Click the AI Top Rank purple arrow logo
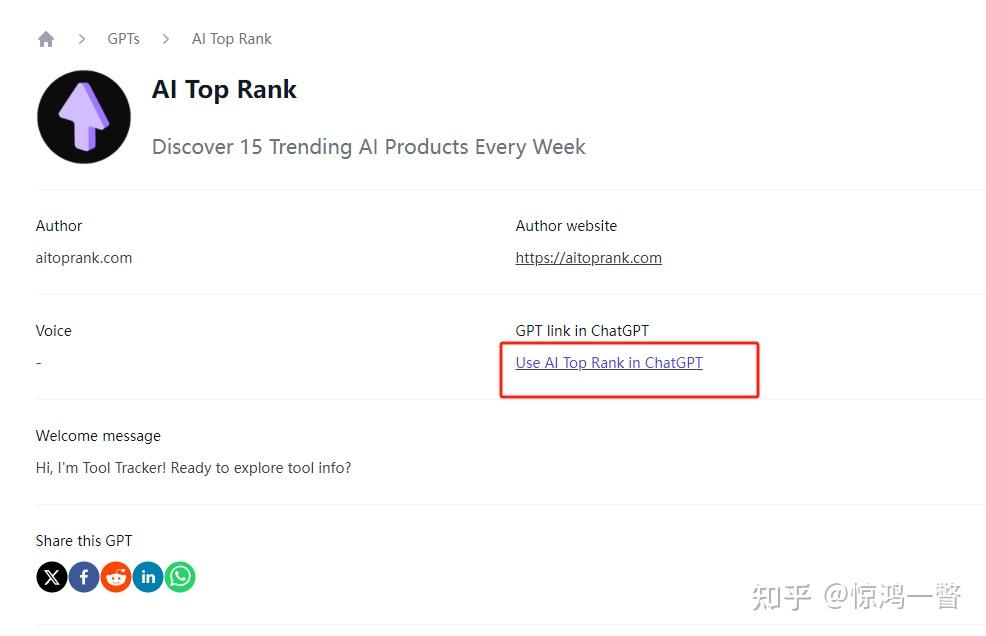986x636 pixels. (84, 116)
